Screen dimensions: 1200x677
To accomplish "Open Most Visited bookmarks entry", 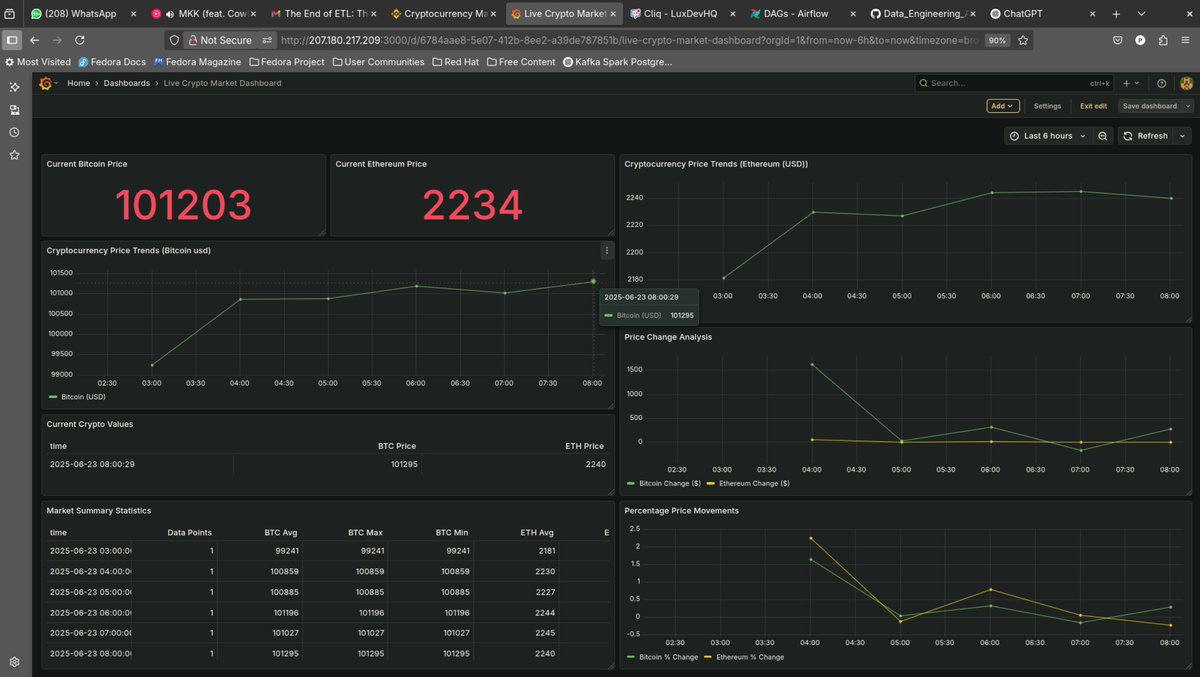I will click(37, 62).
